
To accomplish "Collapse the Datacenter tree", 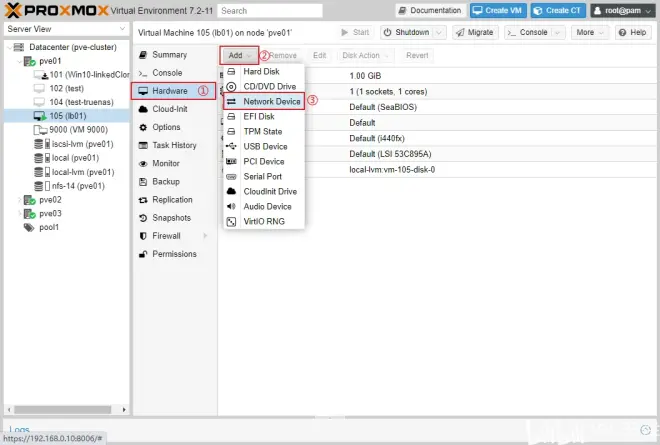I will [x=9, y=48].
